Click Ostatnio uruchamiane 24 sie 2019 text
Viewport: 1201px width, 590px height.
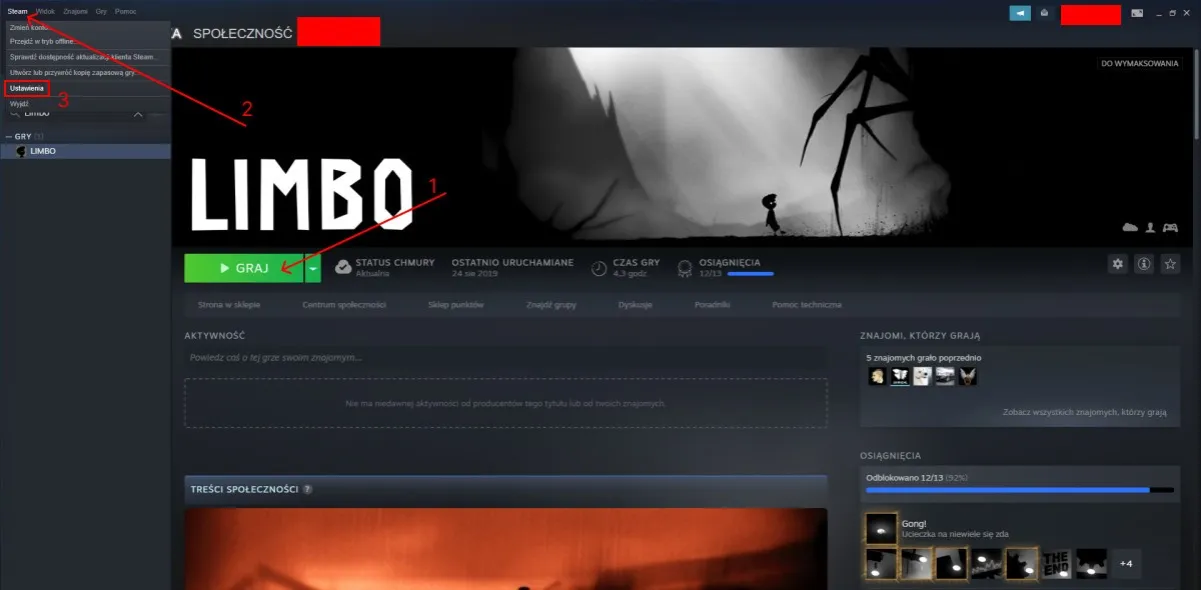[x=512, y=267]
